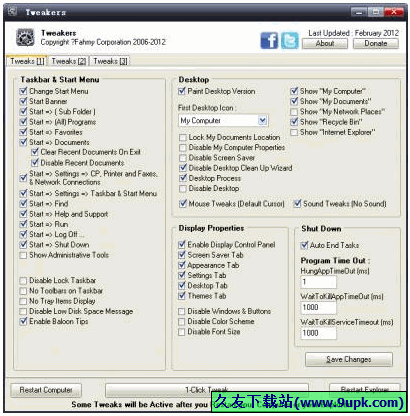
Task: Open the Twitter bird icon
Action: click(x=290, y=40)
